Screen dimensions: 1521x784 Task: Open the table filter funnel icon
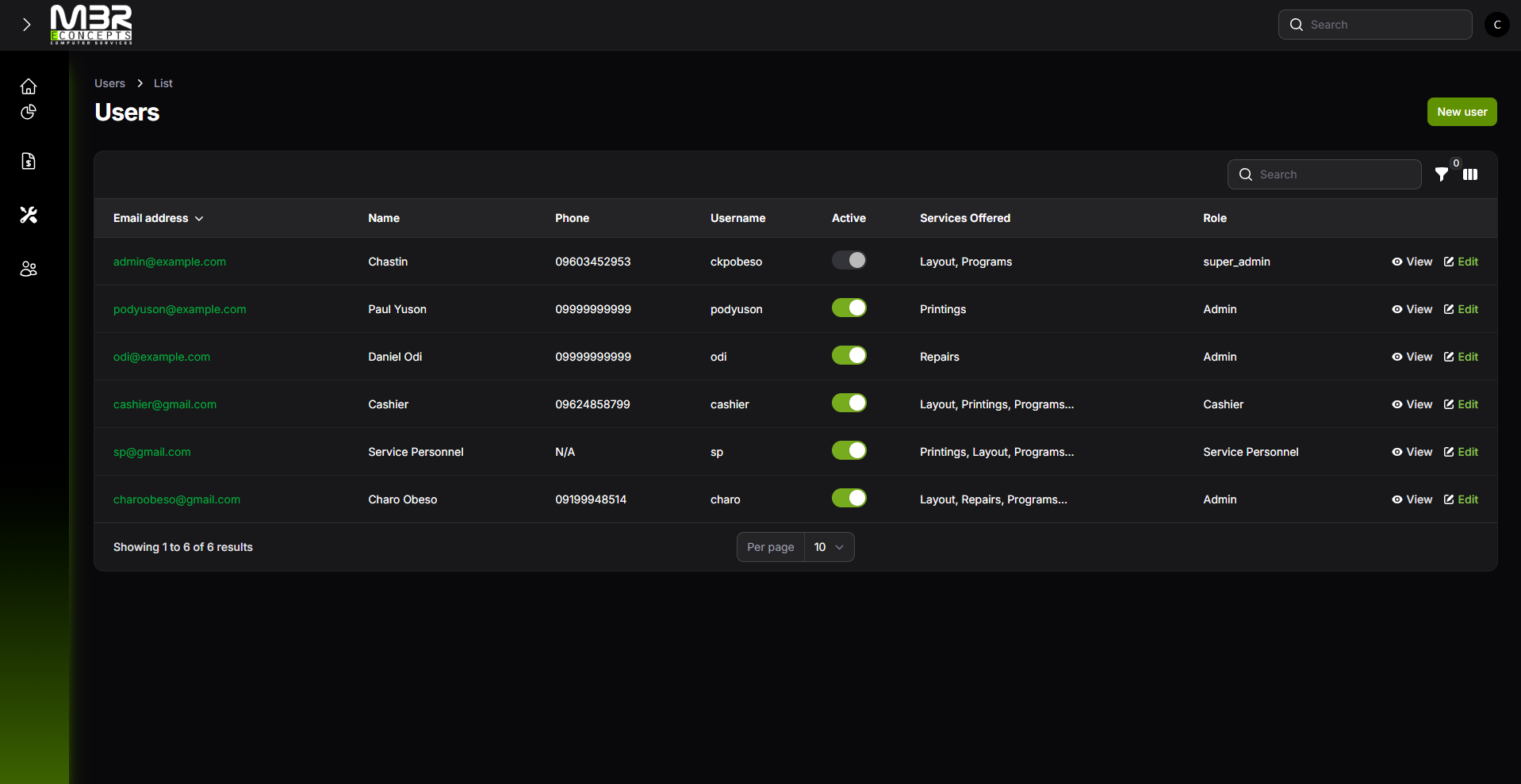click(1441, 174)
